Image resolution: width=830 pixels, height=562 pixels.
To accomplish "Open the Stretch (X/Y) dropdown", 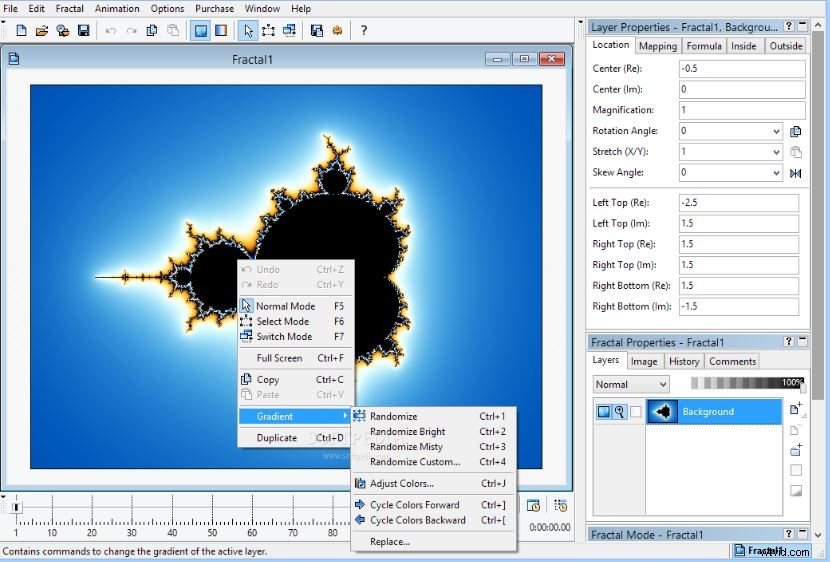I will 775,152.
